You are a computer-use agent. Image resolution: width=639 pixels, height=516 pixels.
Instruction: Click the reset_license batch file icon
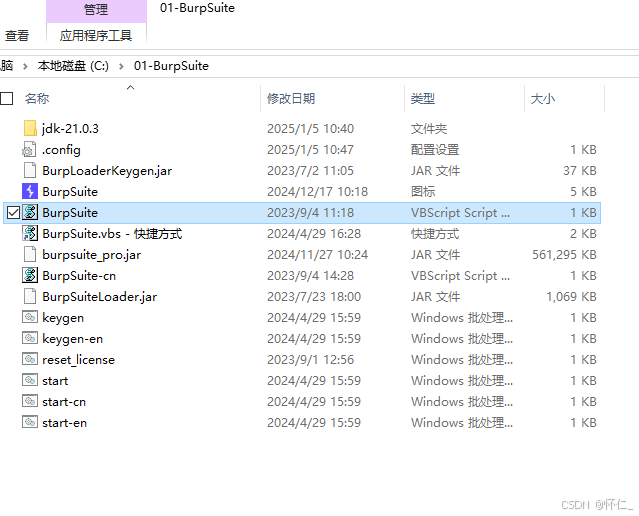pyautogui.click(x=30, y=359)
